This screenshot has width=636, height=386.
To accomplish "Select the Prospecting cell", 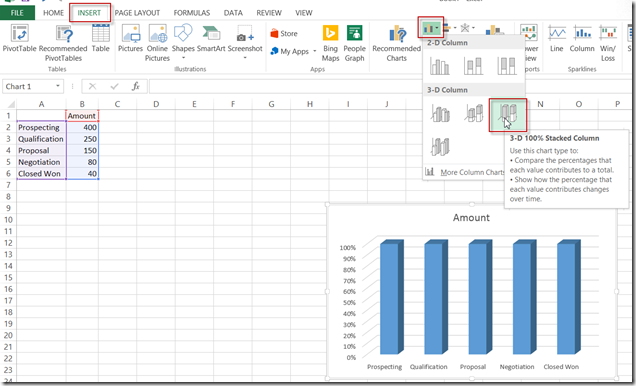I will point(41,127).
